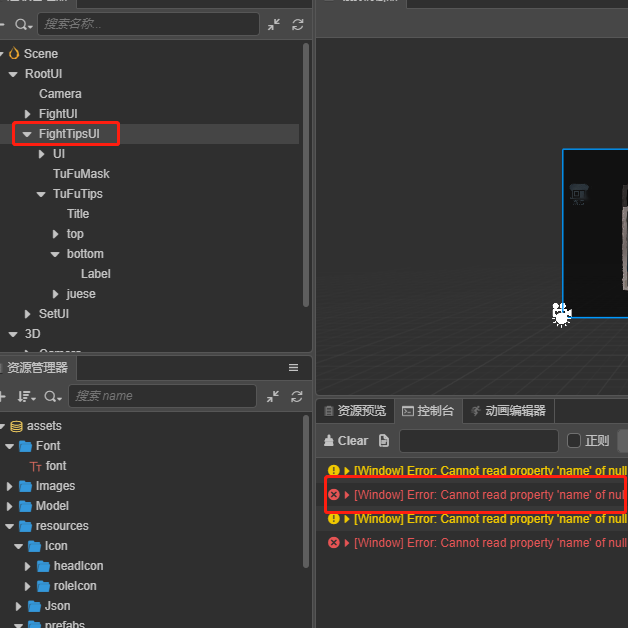Image resolution: width=628 pixels, height=628 pixels.
Task: Select the Scene root node
Action: (40, 54)
